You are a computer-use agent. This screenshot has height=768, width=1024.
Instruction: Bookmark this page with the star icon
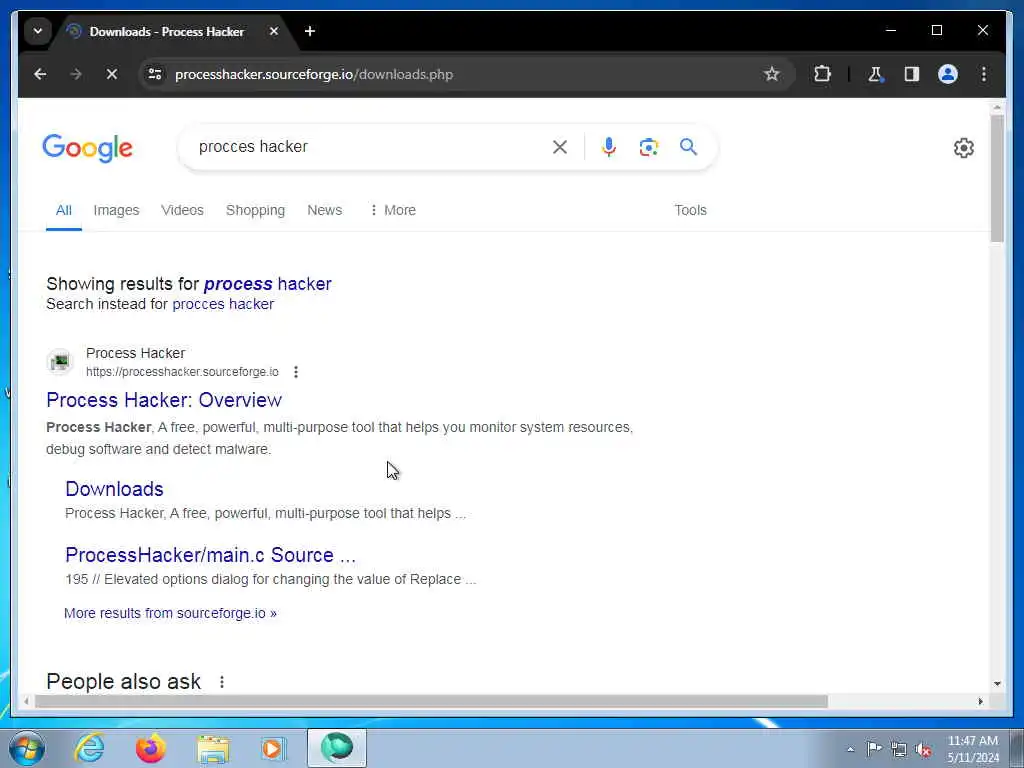pos(771,74)
